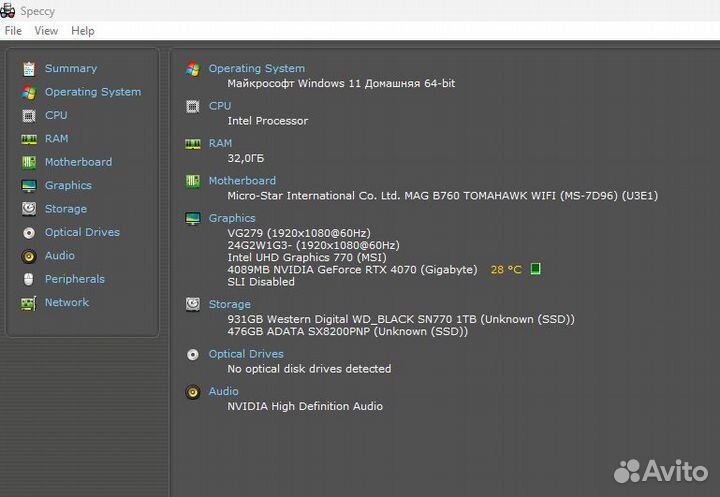Viewport: 720px width, 497px height.
Task: Click the Optical Drives disc icon in summary pane
Action: (193, 355)
